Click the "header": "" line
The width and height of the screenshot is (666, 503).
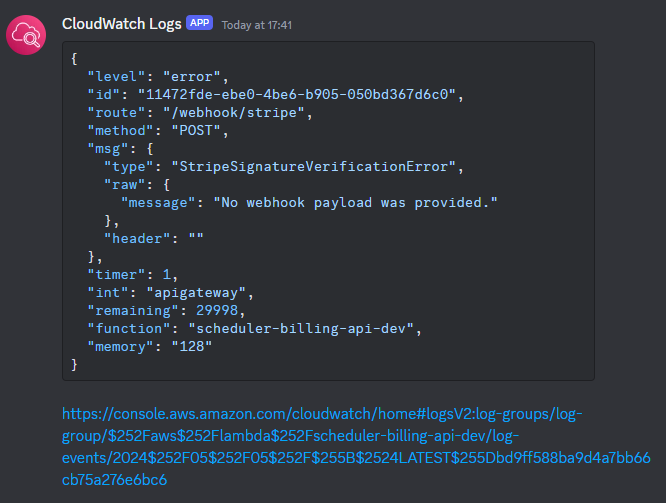(x=154, y=239)
